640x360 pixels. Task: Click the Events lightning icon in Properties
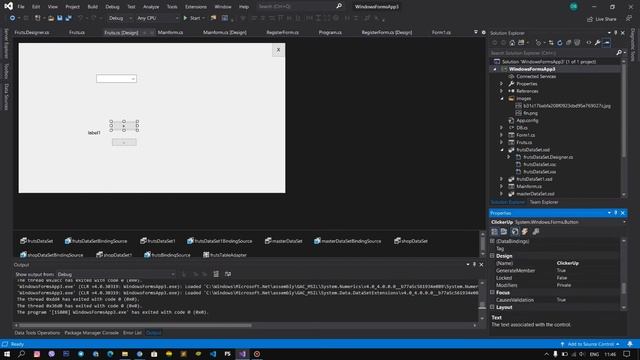[x=525, y=231]
